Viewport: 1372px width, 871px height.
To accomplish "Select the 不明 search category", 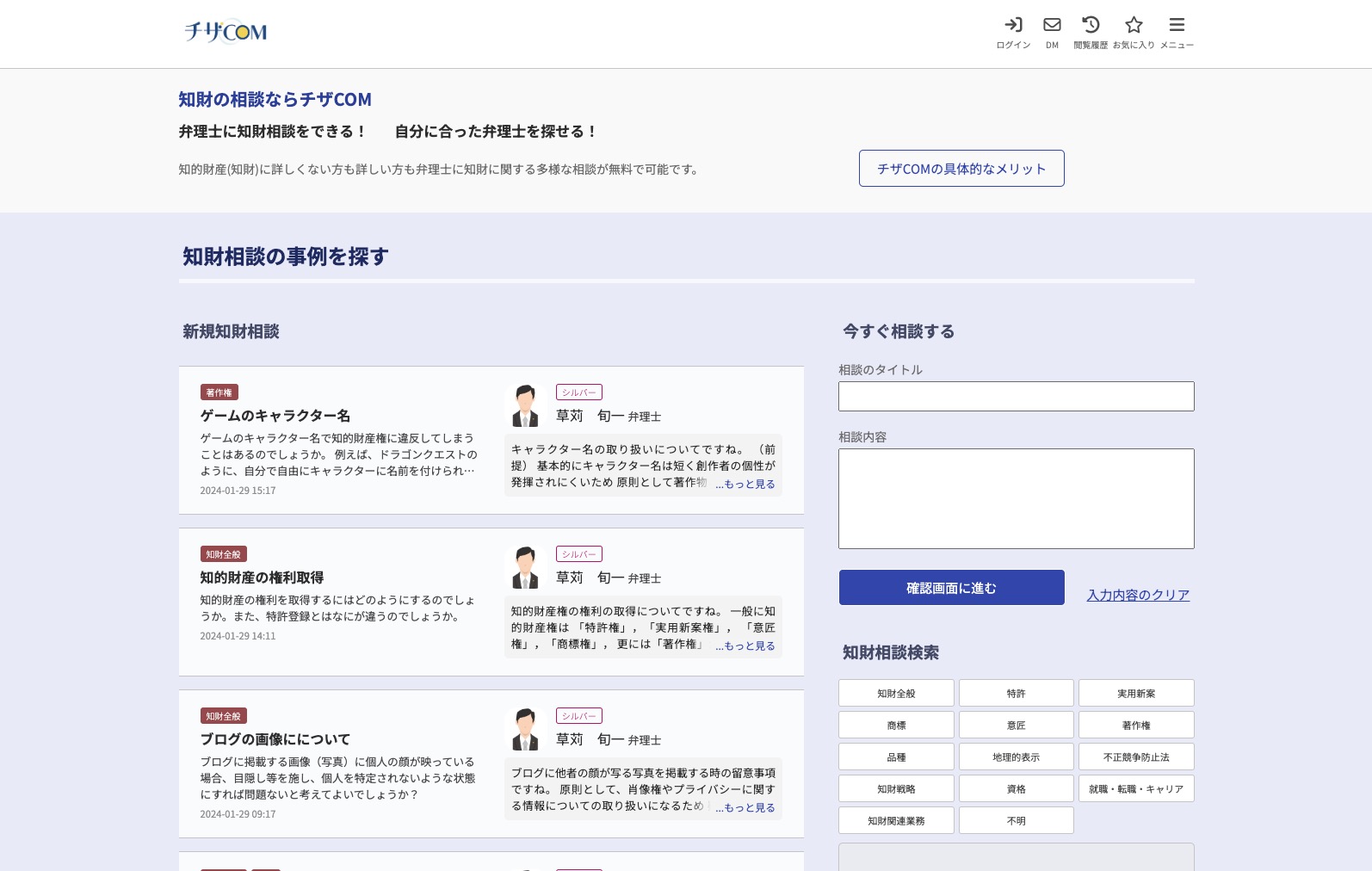I will [1017, 821].
